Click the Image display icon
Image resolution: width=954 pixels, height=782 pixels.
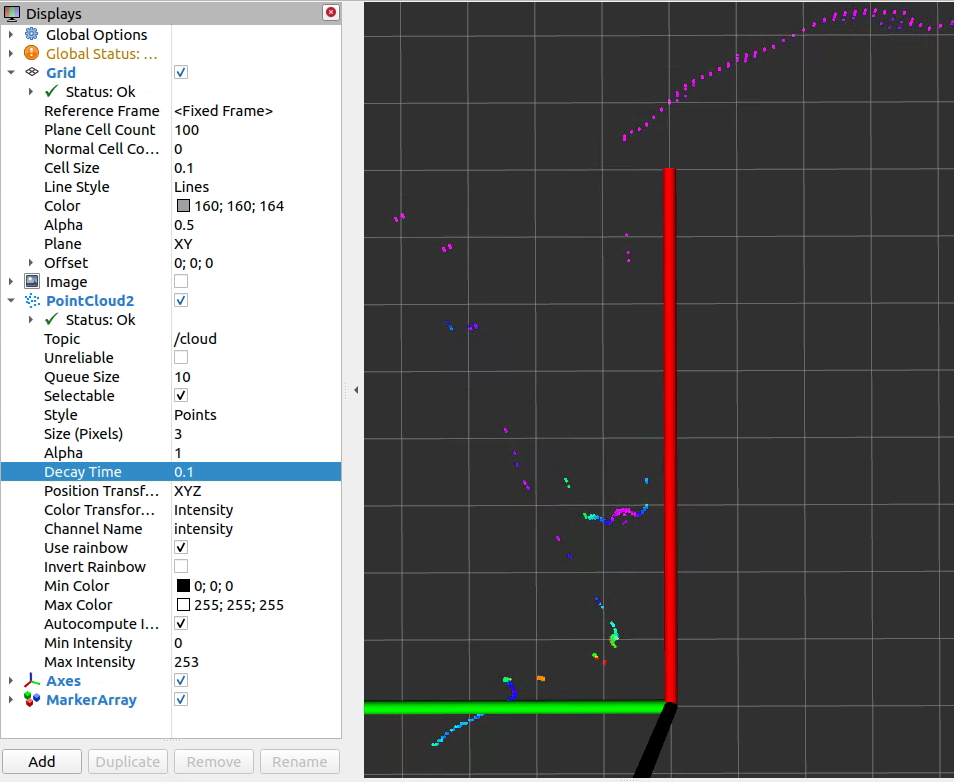[31, 282]
